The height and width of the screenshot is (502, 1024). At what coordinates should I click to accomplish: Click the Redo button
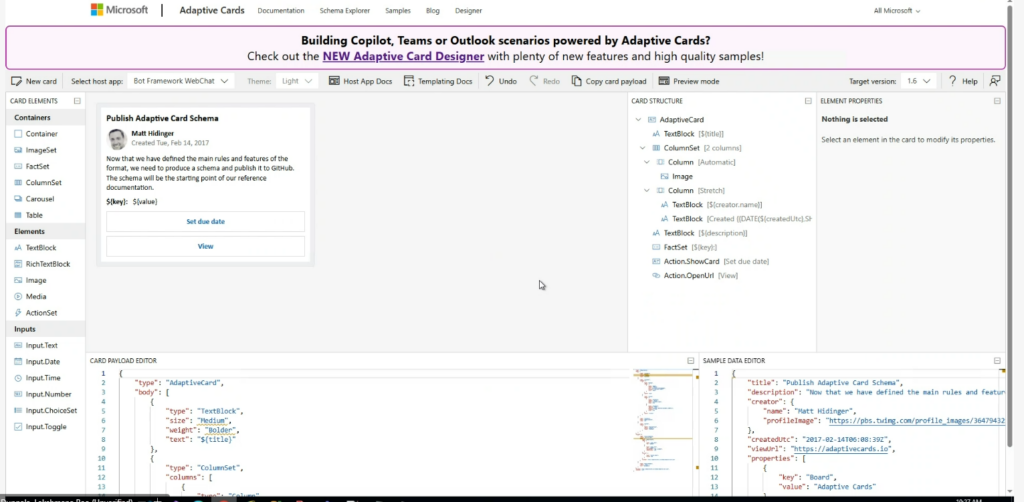tap(544, 82)
